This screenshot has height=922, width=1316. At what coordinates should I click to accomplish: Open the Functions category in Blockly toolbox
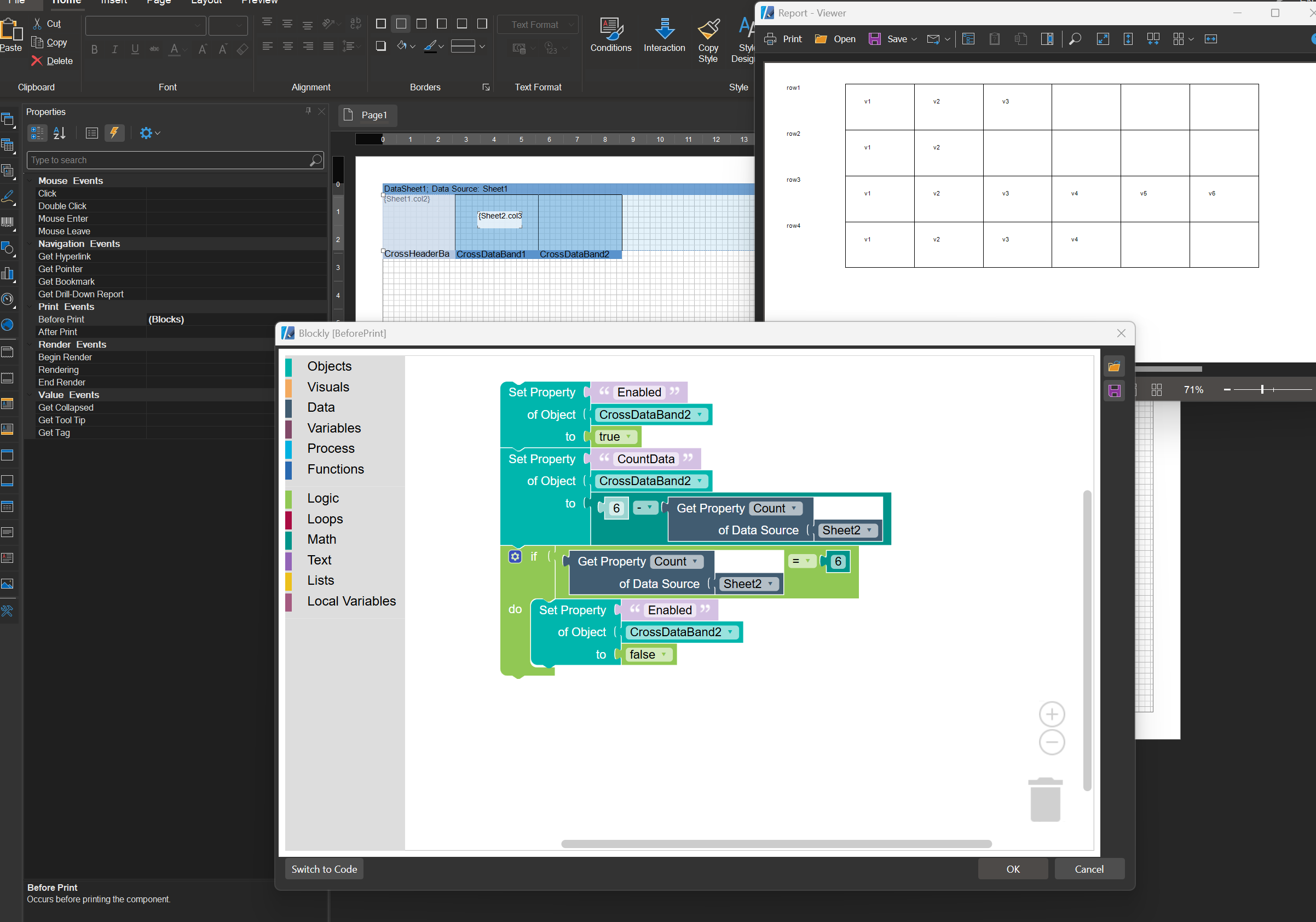pos(336,470)
